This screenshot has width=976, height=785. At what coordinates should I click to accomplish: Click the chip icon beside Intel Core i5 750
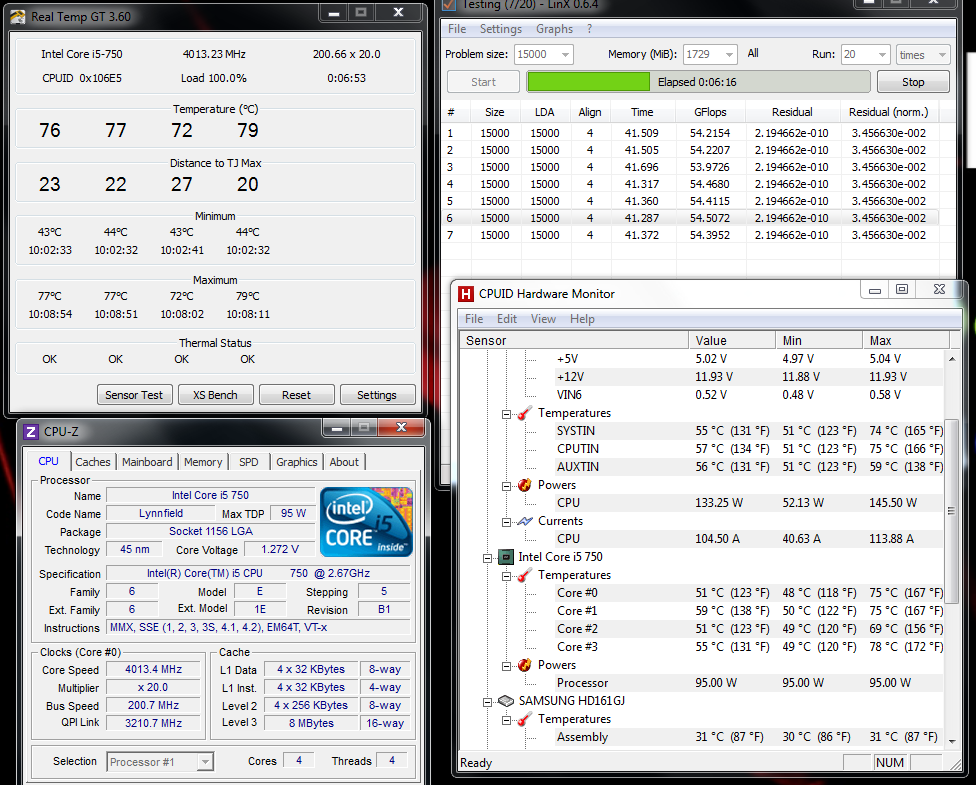(x=506, y=557)
